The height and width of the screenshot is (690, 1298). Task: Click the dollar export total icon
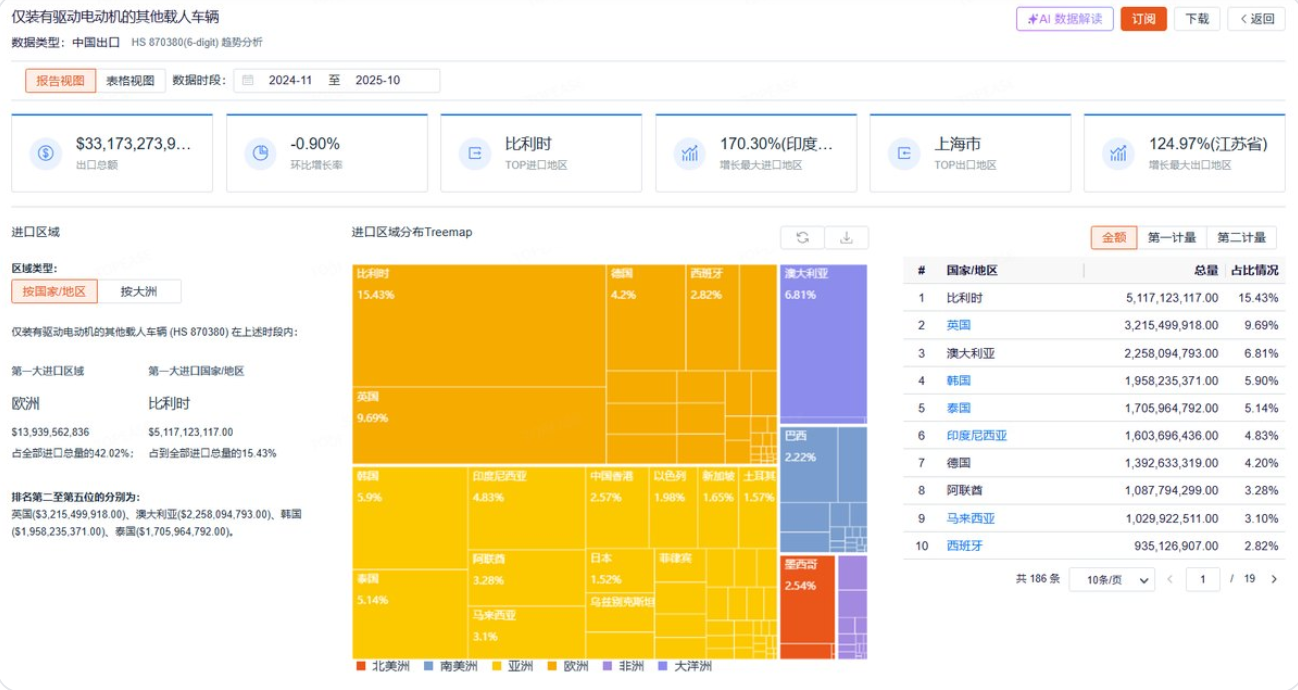(x=46, y=153)
